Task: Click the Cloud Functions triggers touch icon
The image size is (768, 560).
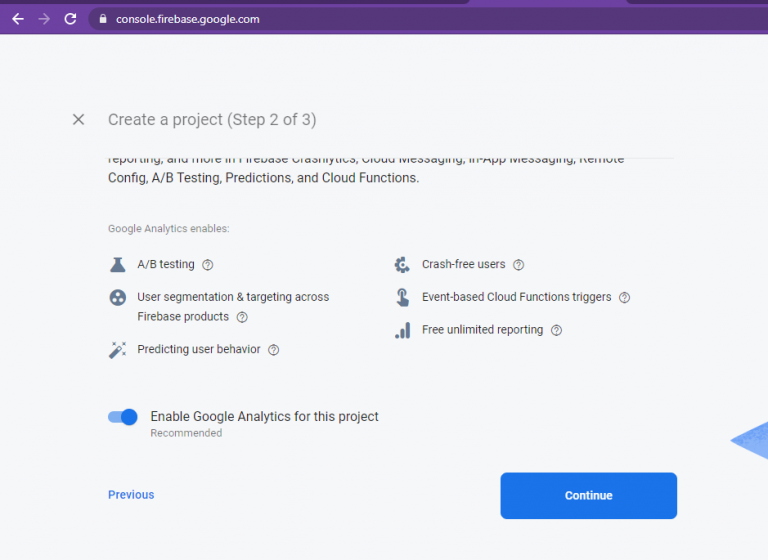Action: [403, 297]
